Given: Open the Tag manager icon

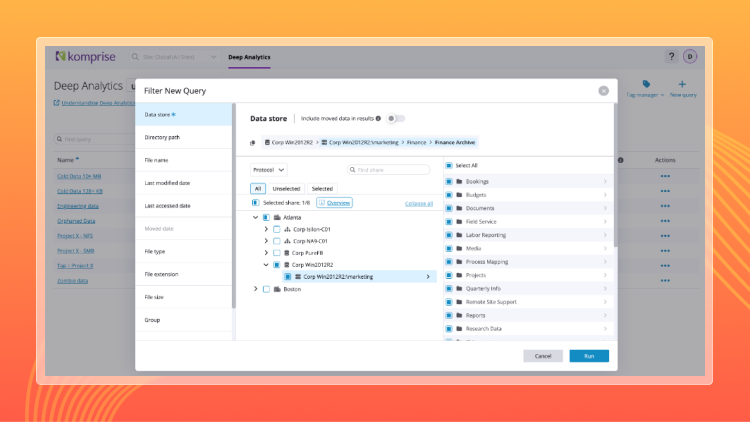Looking at the screenshot, I should pyautogui.click(x=646, y=85).
